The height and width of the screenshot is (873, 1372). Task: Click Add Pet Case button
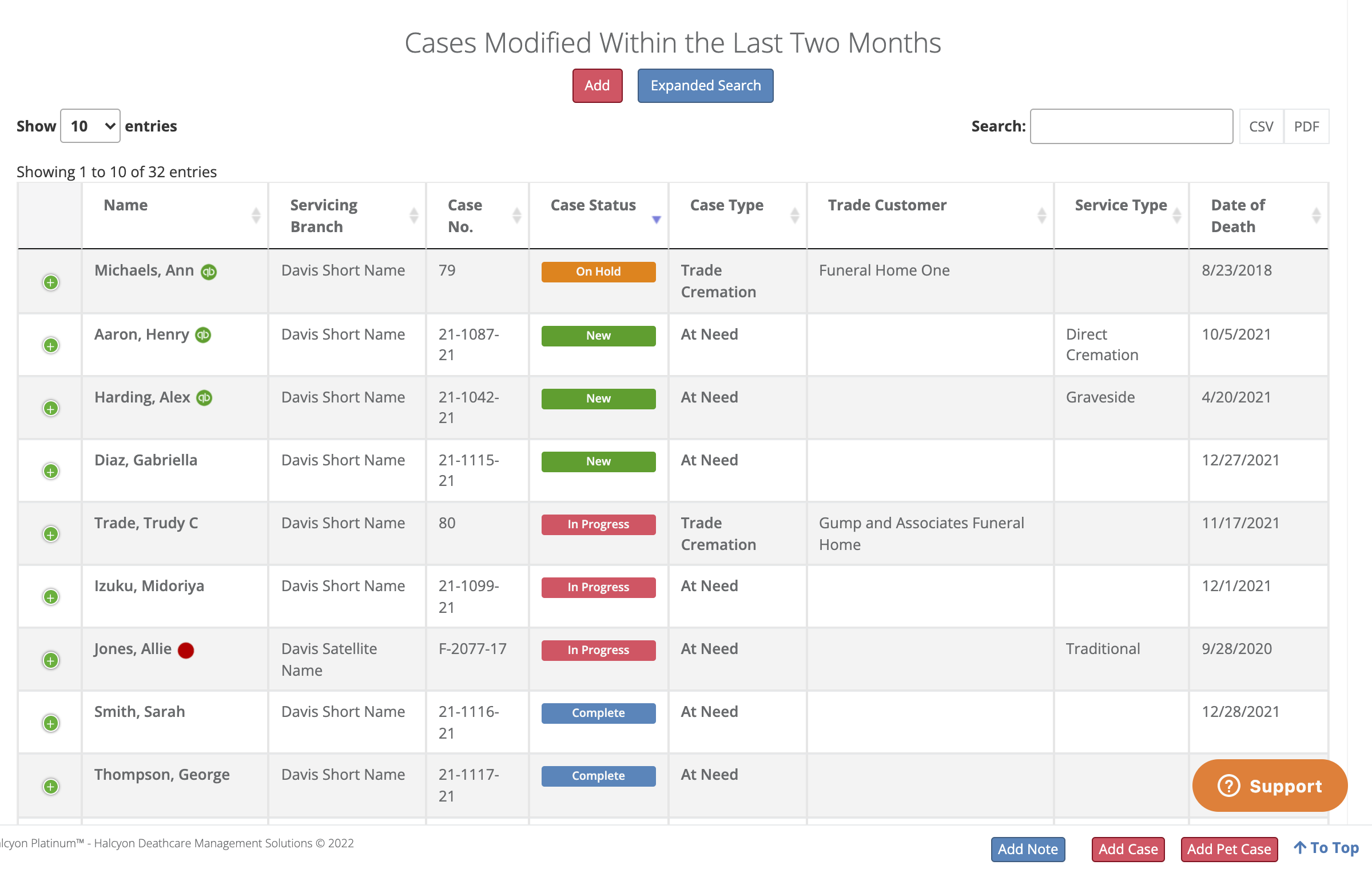coord(1228,849)
